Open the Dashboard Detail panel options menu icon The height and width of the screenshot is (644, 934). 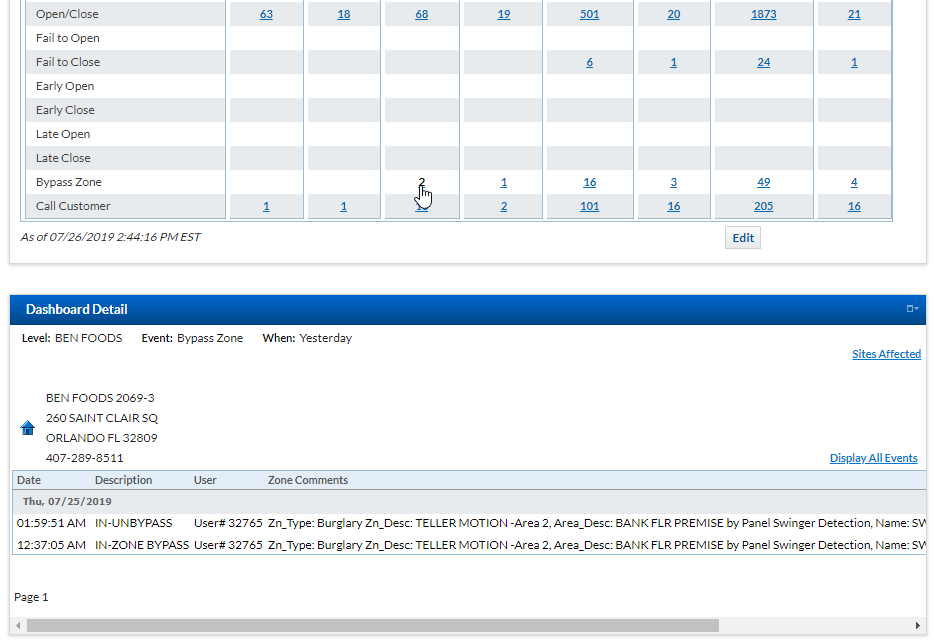click(x=912, y=309)
